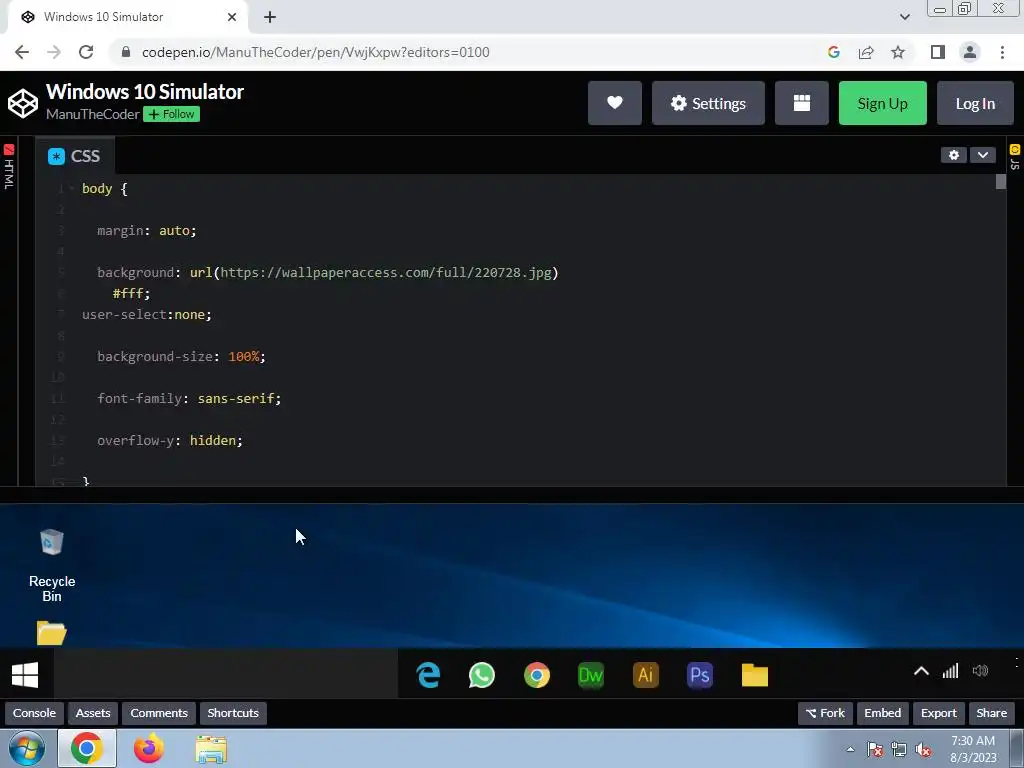Screen dimensions: 1024x768
Task: Show hidden tray icons in host taskbar
Action: coord(850,749)
